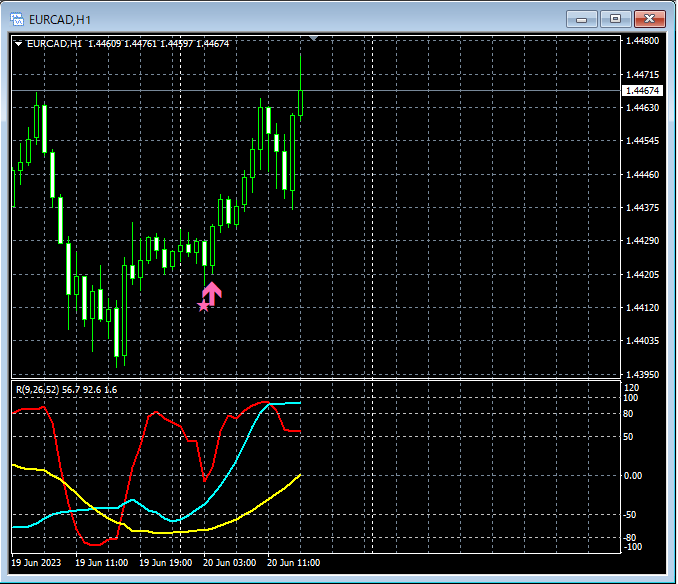The width and height of the screenshot is (678, 584).
Task: Click the pink up-arrow signal marker
Action: (x=212, y=294)
